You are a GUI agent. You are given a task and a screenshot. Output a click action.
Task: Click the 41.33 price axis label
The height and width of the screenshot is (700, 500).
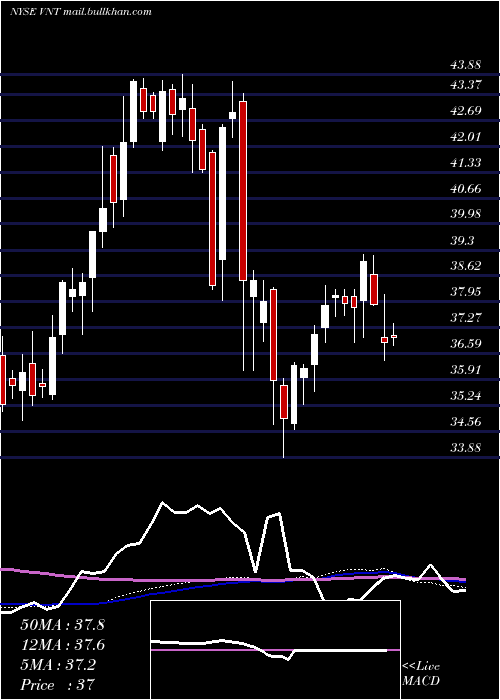466,162
